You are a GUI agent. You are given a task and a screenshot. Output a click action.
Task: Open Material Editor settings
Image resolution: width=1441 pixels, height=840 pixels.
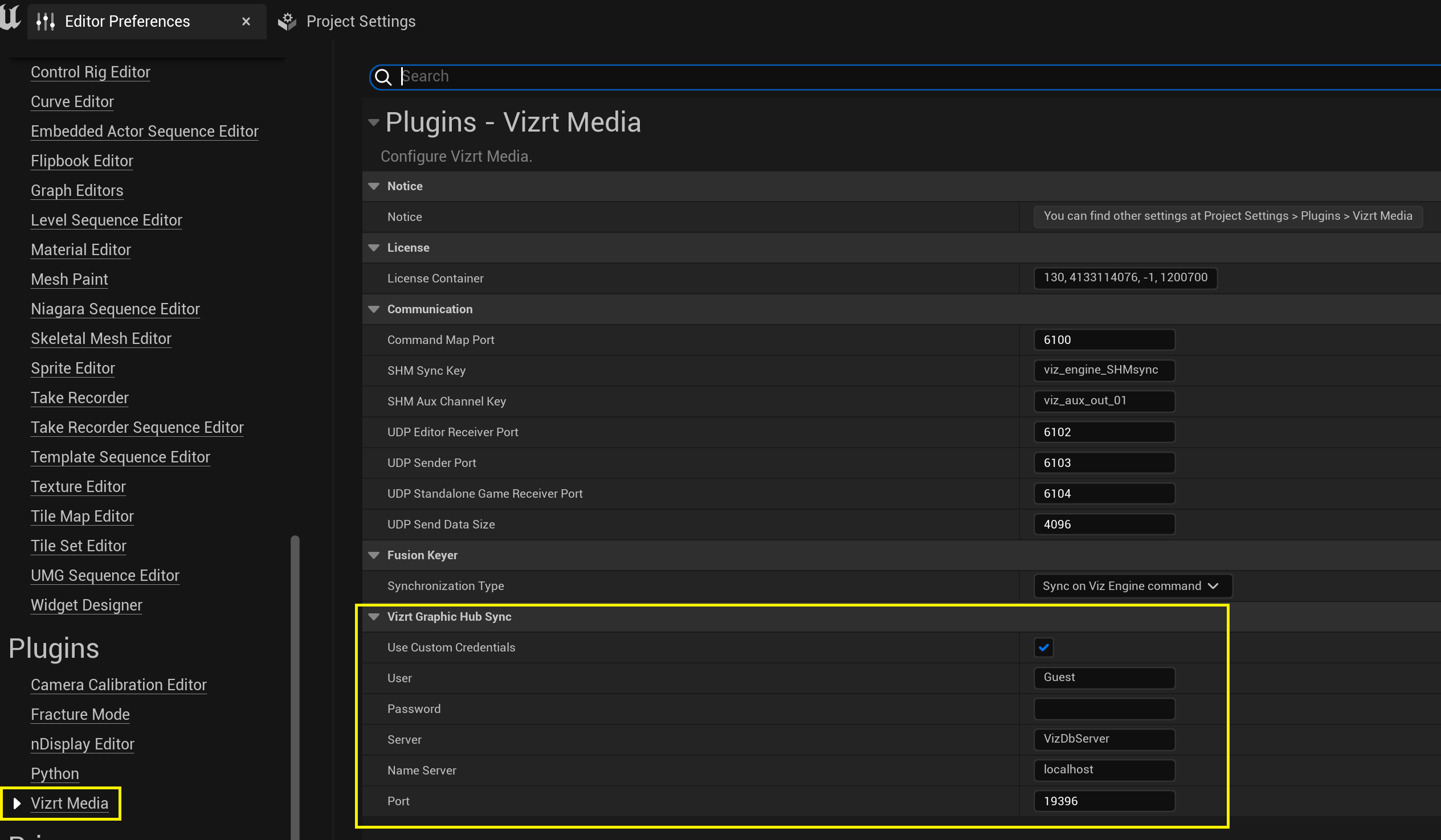click(x=81, y=250)
